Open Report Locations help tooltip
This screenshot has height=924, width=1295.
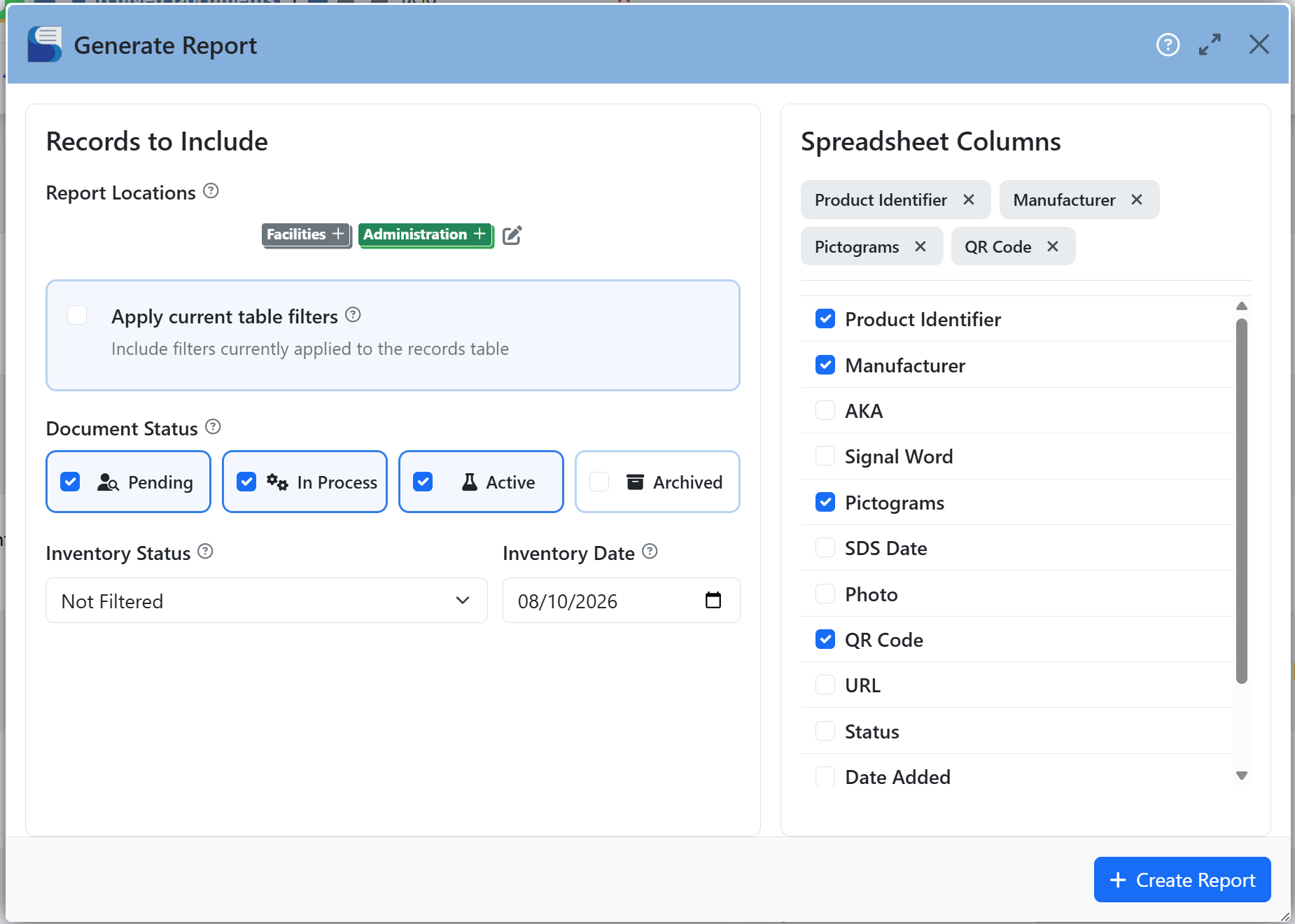click(211, 191)
